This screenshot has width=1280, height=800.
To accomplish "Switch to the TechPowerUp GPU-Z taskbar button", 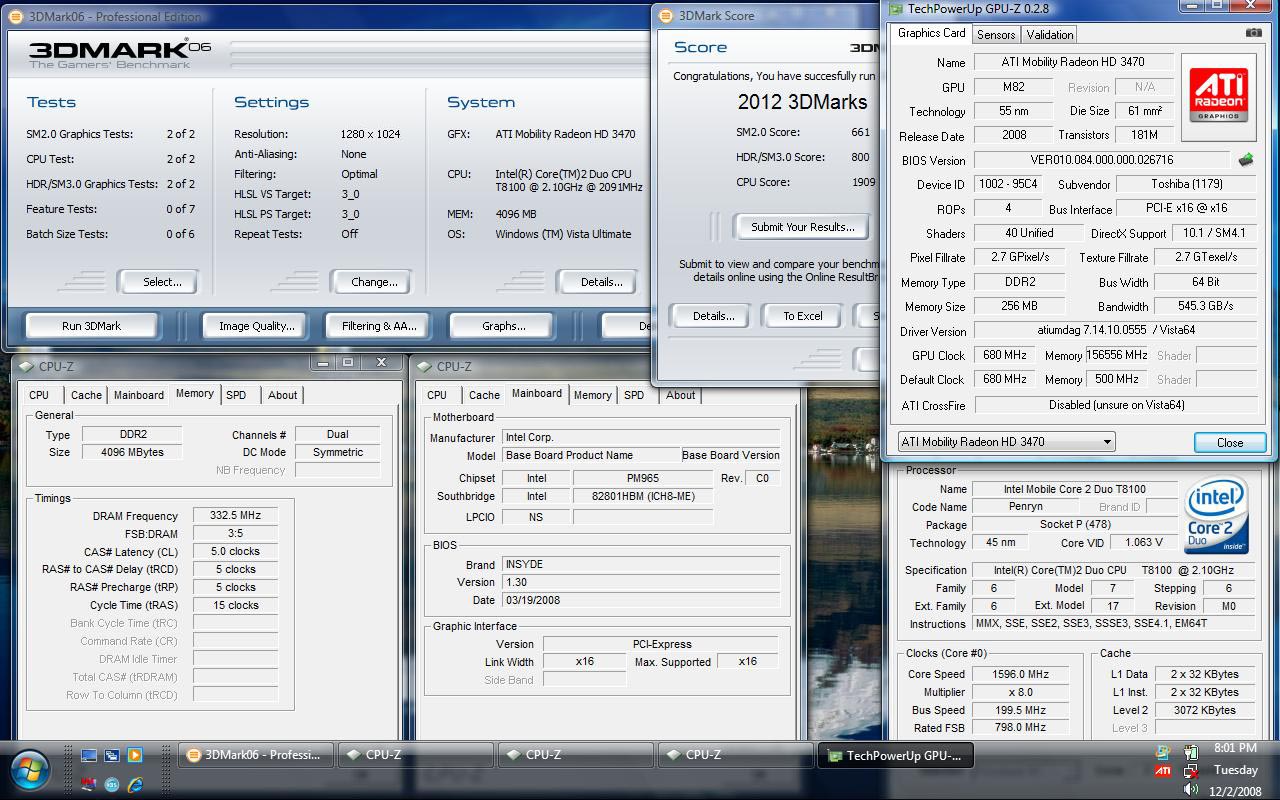I will point(895,755).
